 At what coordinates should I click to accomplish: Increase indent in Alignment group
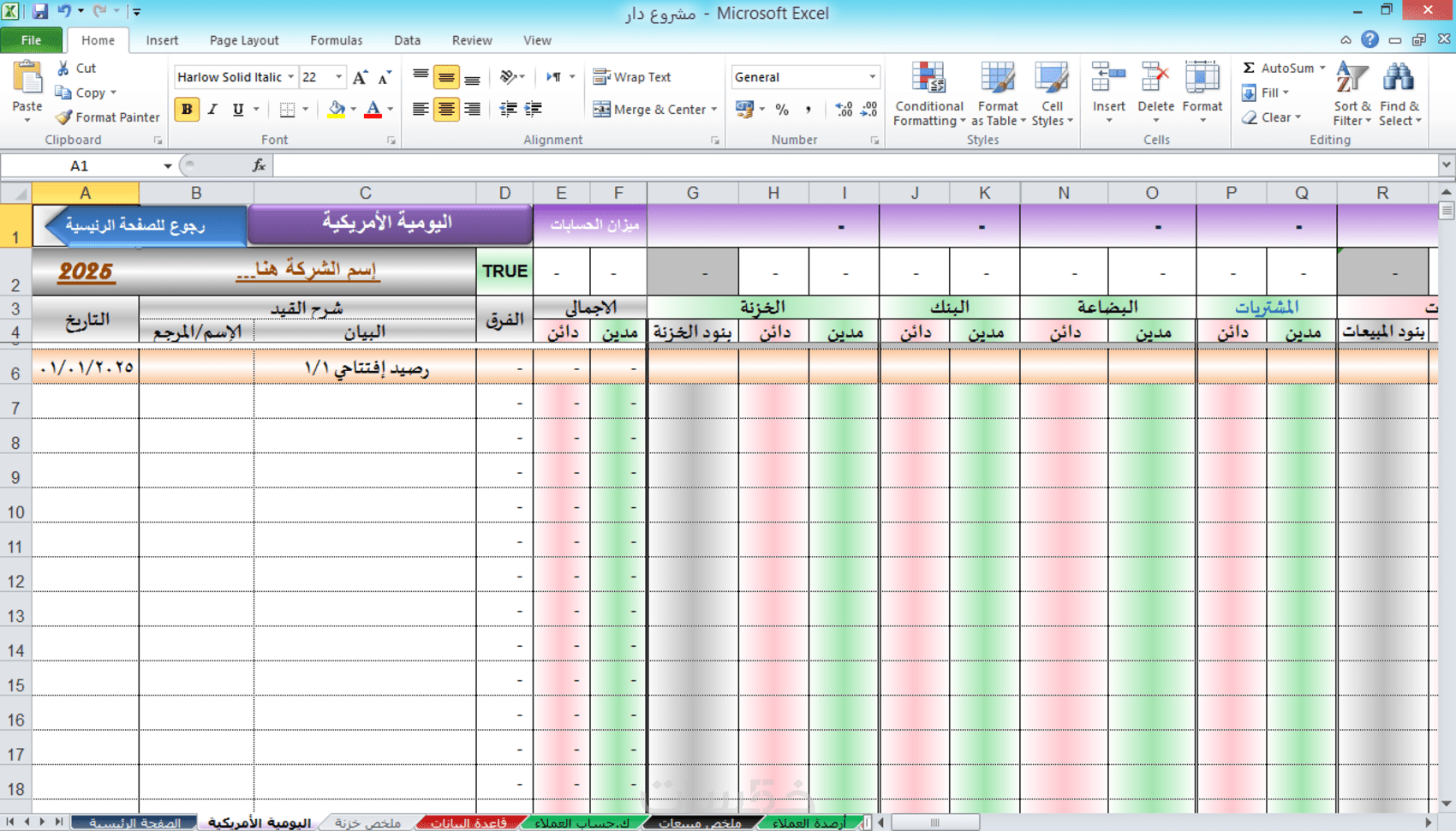click(x=534, y=109)
